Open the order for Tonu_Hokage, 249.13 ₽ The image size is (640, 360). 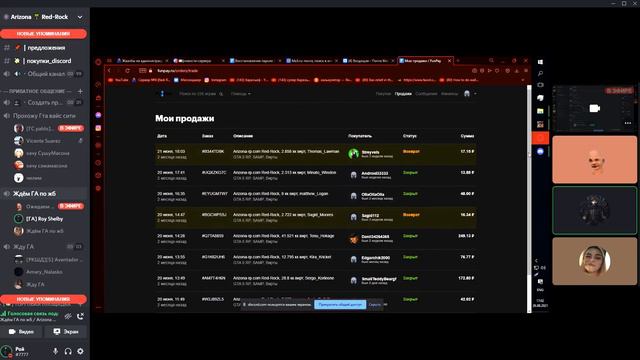315,238
